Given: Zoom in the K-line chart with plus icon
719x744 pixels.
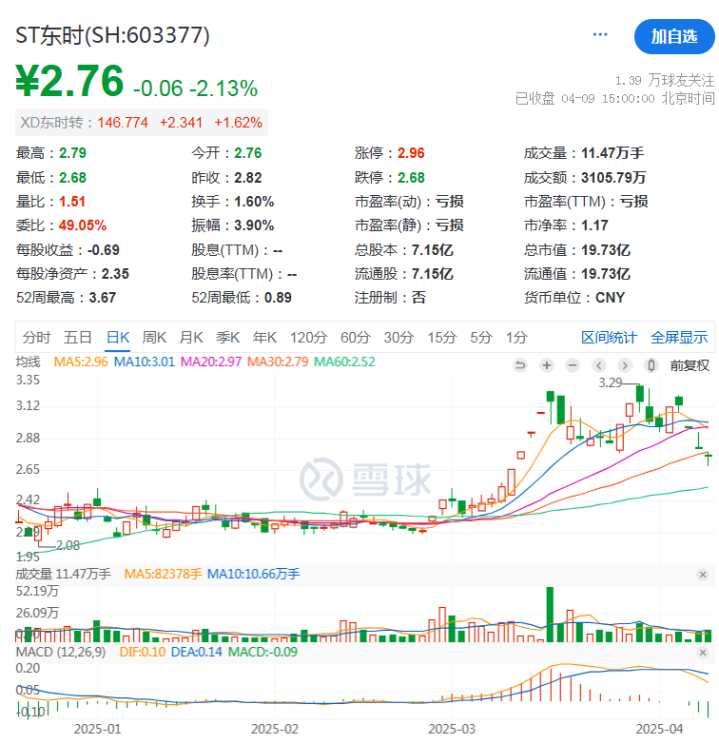Looking at the screenshot, I should coord(547,365).
